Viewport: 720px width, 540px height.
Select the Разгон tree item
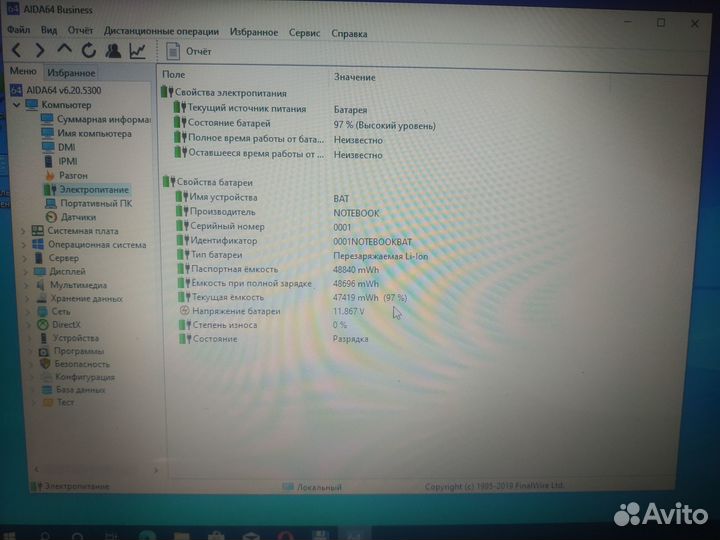67,175
